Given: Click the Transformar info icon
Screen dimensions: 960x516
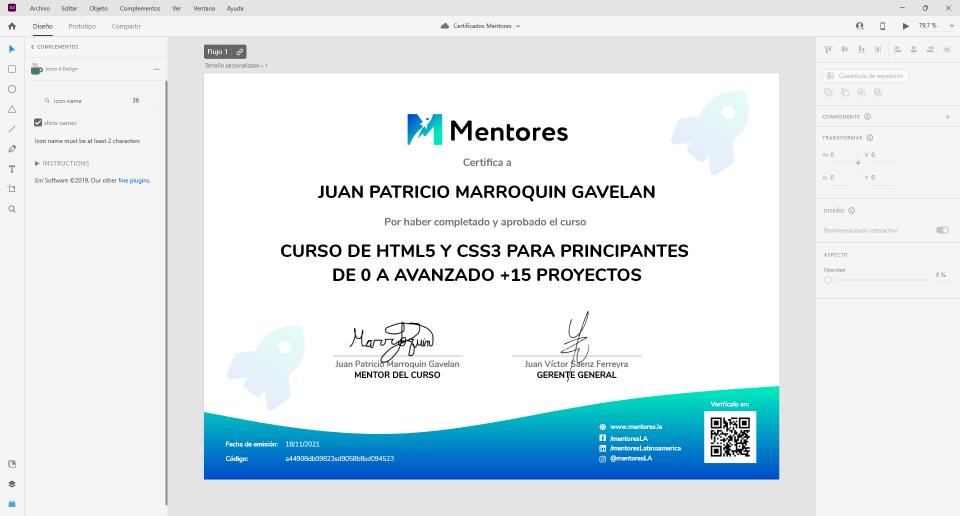Looking at the screenshot, I should [870, 138].
